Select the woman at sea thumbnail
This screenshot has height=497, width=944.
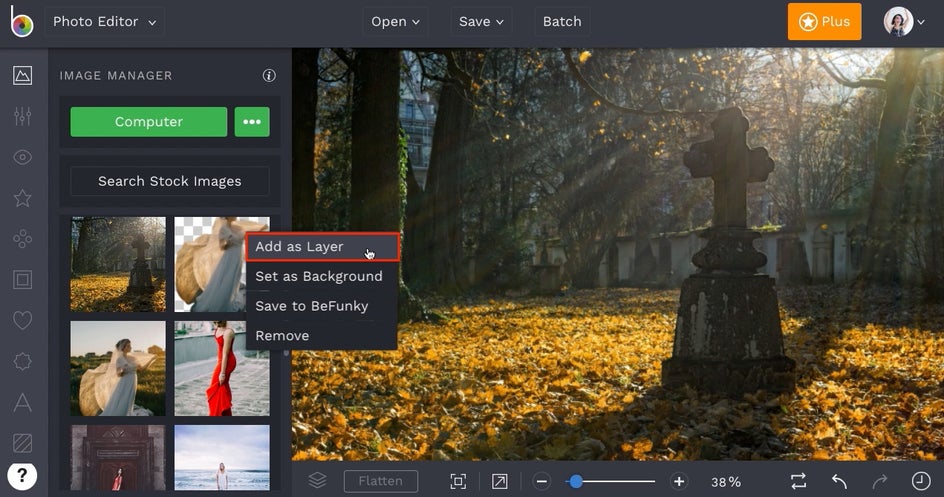222,458
